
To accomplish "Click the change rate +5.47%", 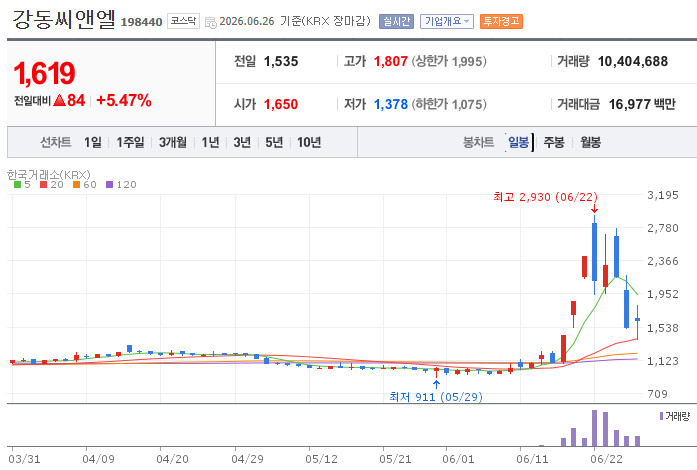I will pyautogui.click(x=124, y=100).
